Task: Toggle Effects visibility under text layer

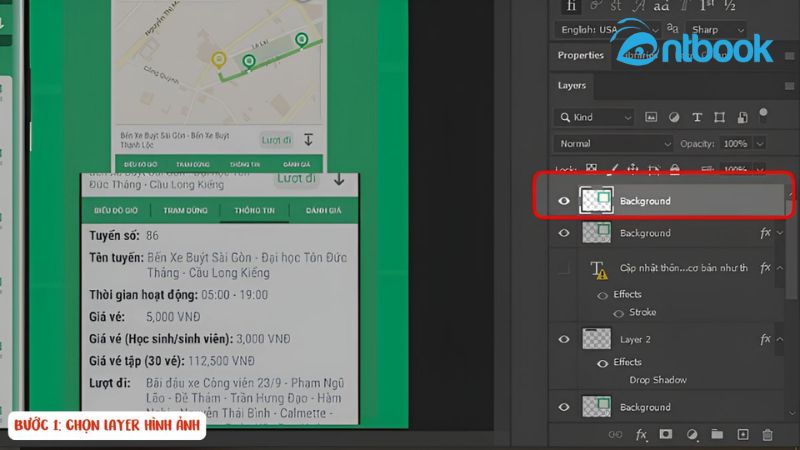Action: 603,295
